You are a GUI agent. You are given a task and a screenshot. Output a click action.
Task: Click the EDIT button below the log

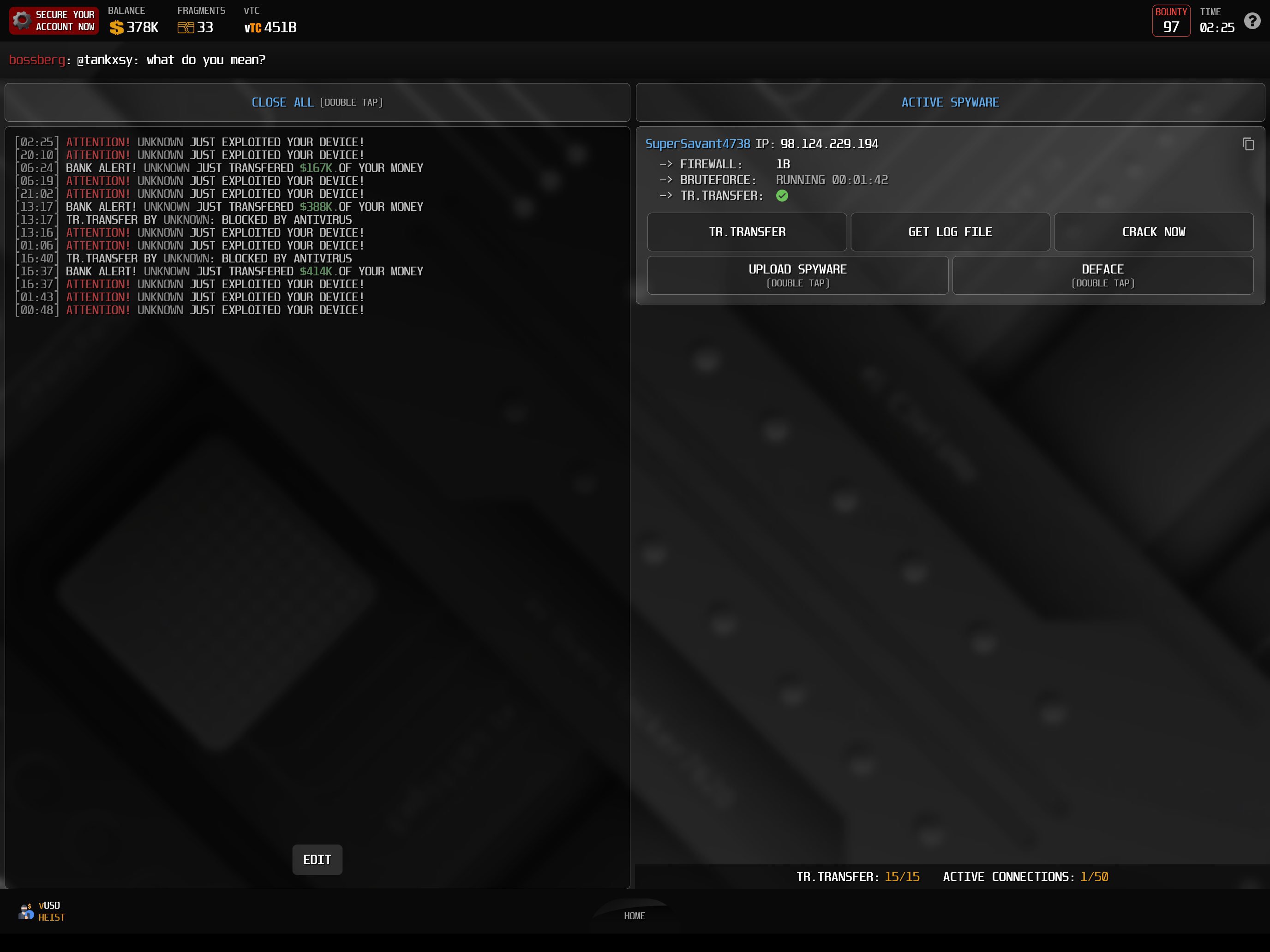[317, 860]
